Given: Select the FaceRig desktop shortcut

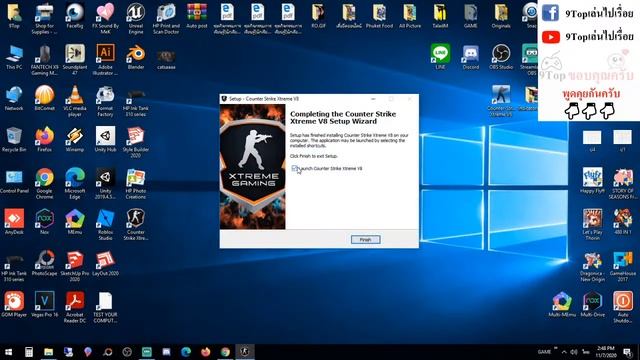Looking at the screenshot, I should pos(75,16).
